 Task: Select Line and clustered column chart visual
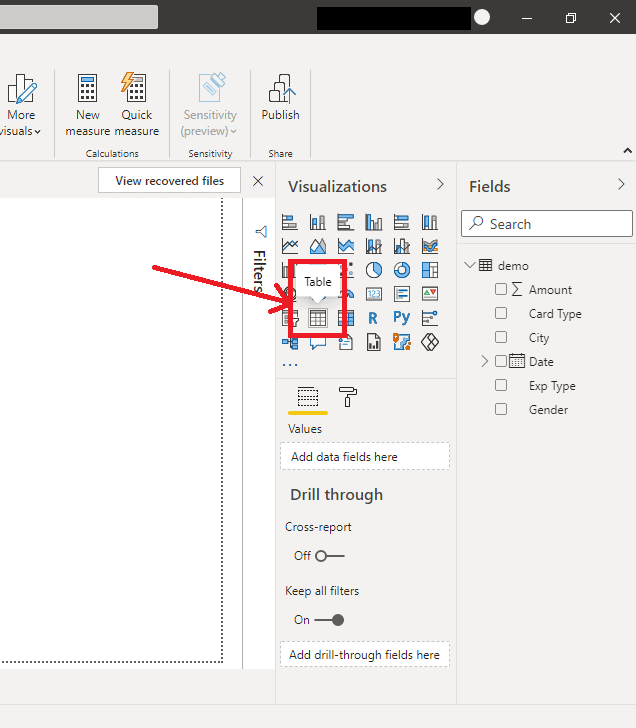click(x=402, y=246)
